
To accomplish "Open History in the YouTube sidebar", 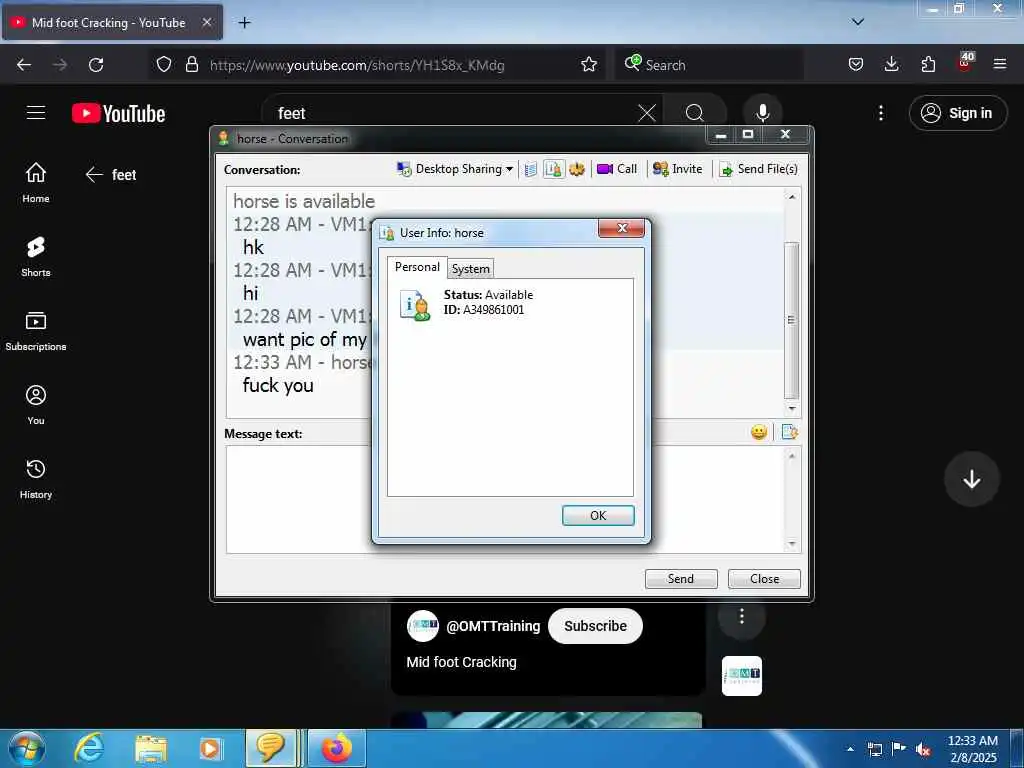I will tap(36, 479).
